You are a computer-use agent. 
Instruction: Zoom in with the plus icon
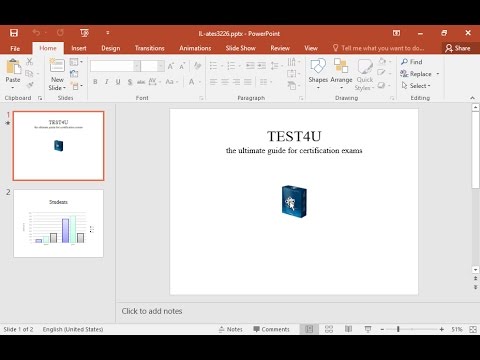click(x=442, y=329)
